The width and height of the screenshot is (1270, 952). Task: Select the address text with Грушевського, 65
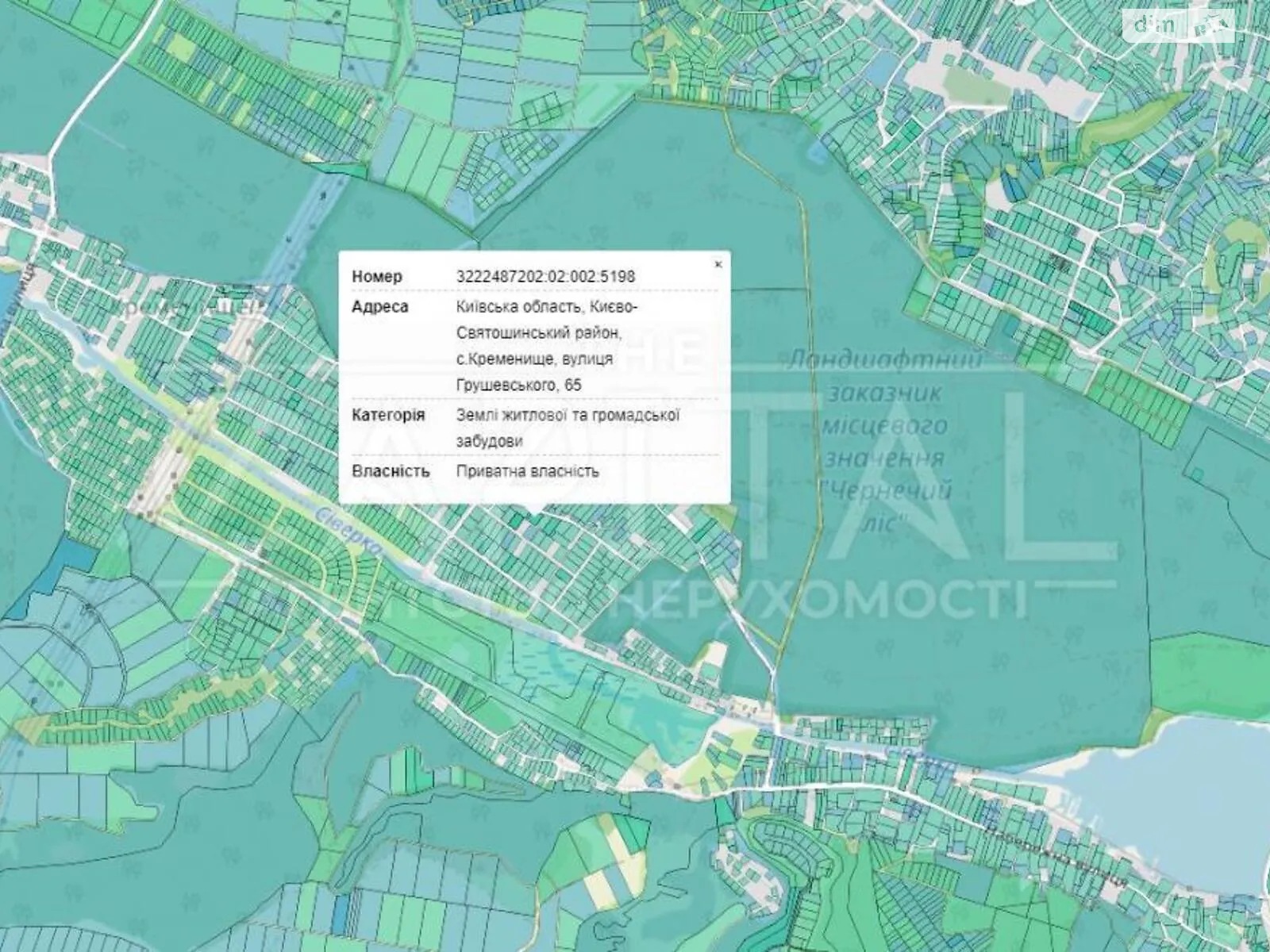(546, 346)
